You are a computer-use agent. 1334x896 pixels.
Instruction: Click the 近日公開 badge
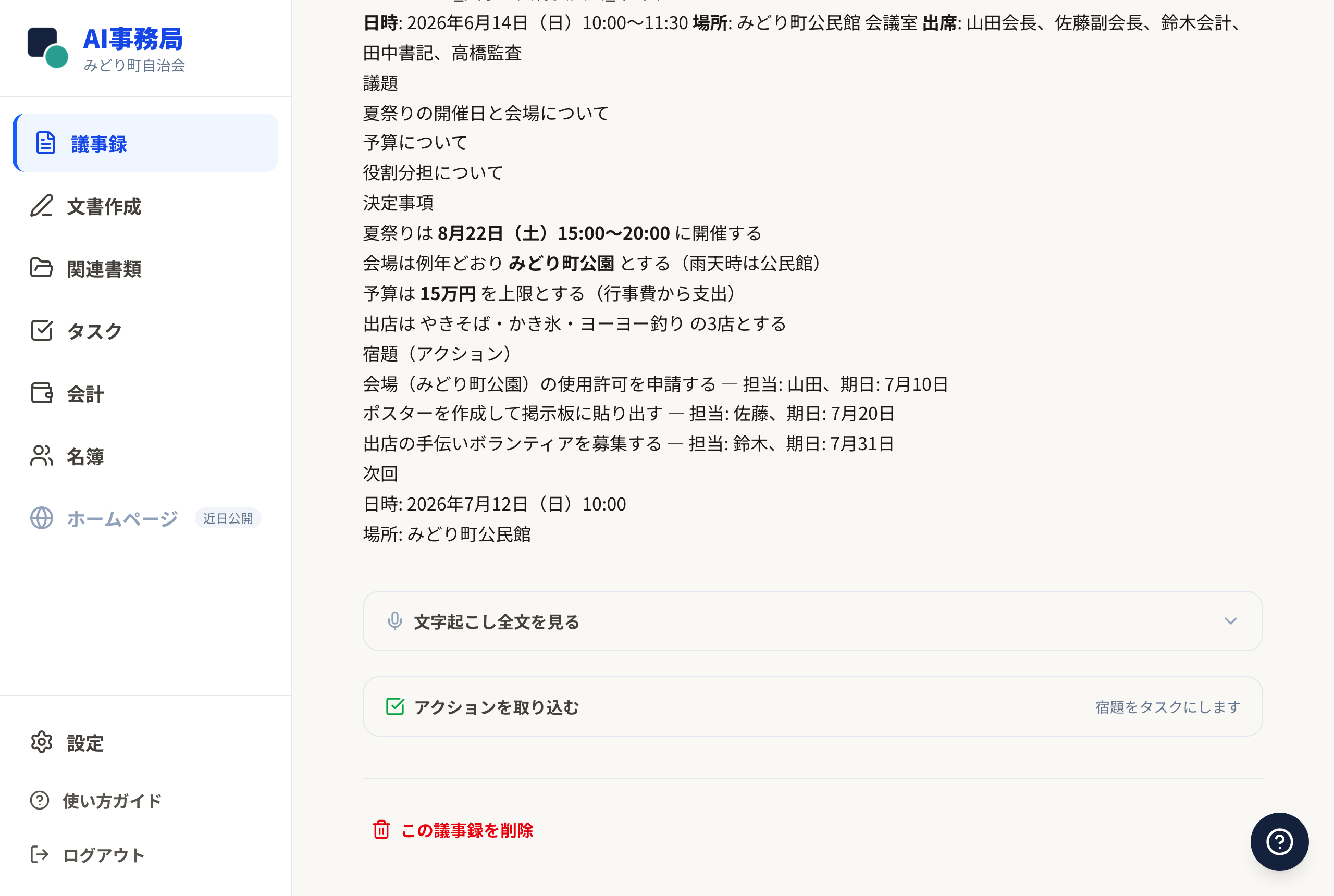tap(228, 518)
